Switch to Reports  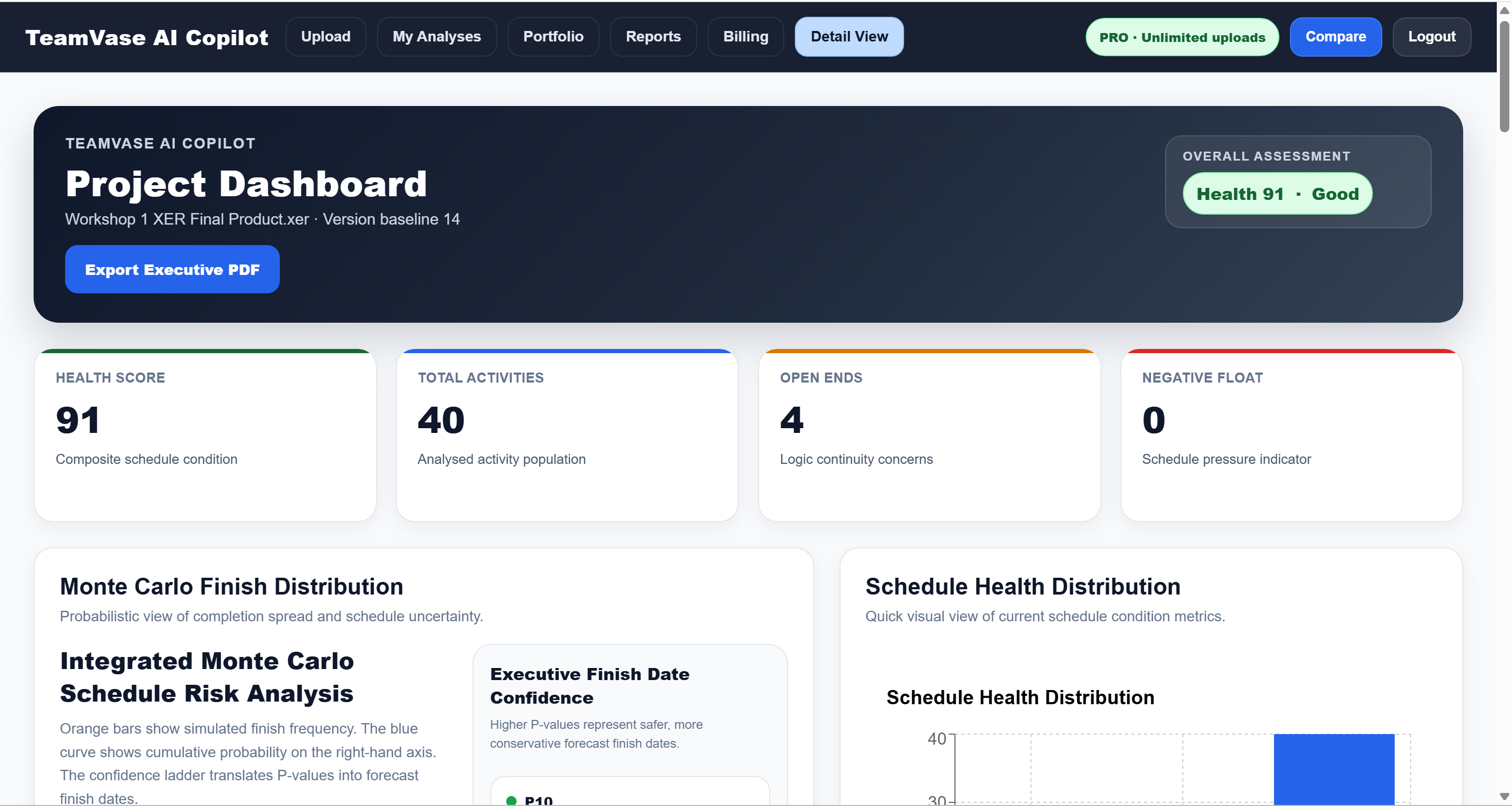[653, 37]
